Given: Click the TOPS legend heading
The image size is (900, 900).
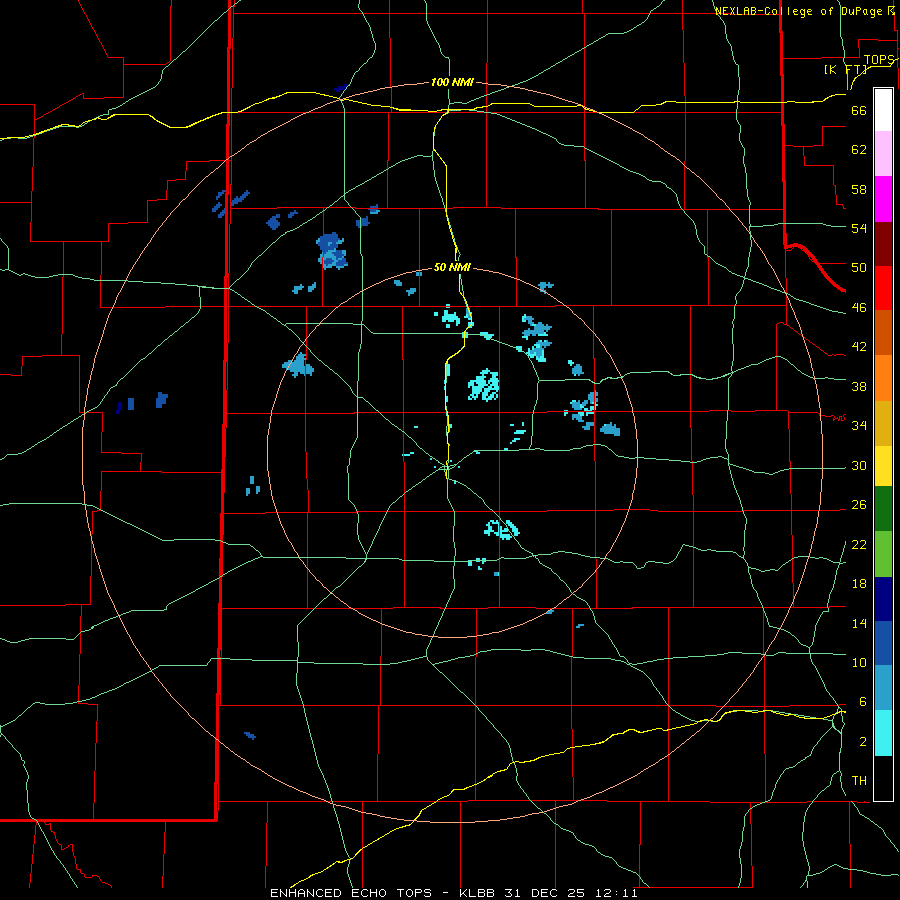Looking at the screenshot, I should 879,60.
